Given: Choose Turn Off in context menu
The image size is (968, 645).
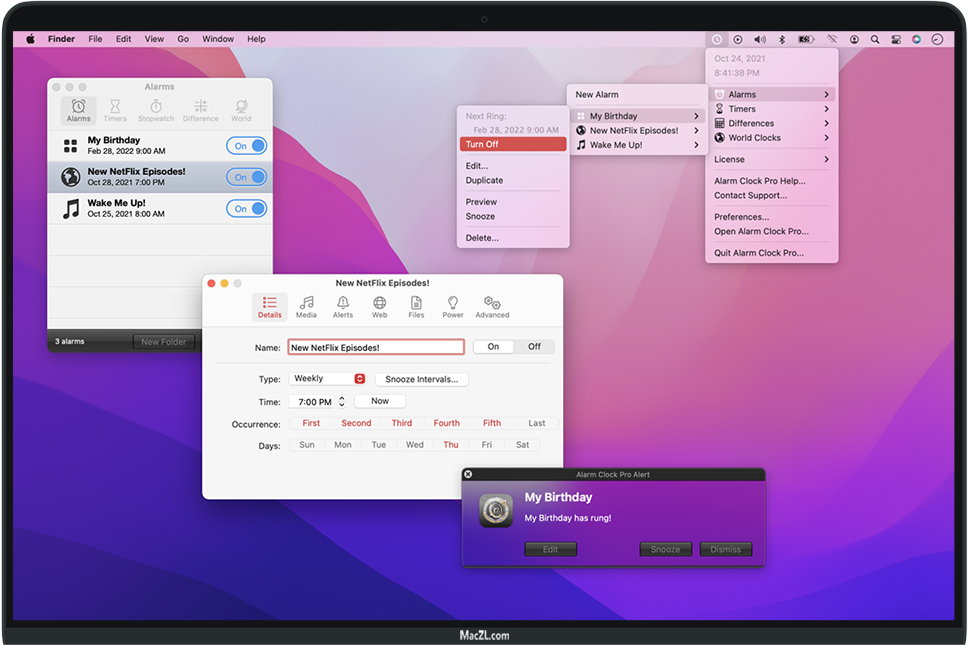Looking at the screenshot, I should point(513,144).
